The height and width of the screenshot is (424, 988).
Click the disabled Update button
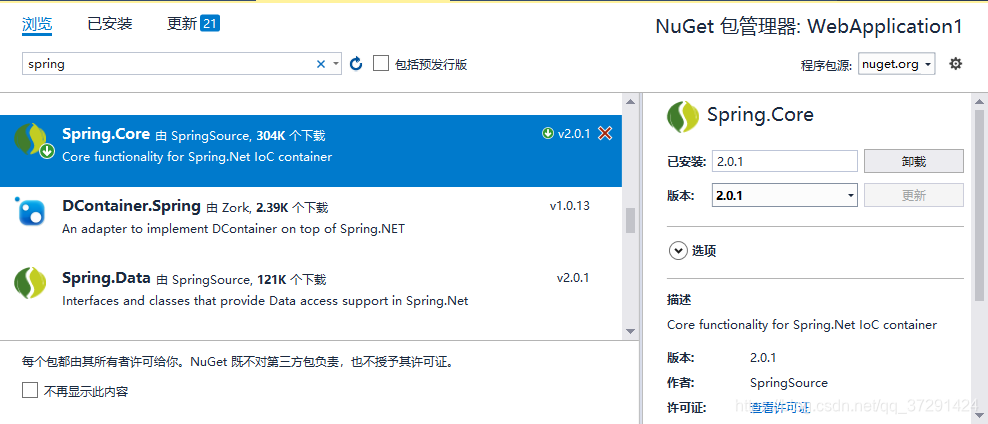914,195
